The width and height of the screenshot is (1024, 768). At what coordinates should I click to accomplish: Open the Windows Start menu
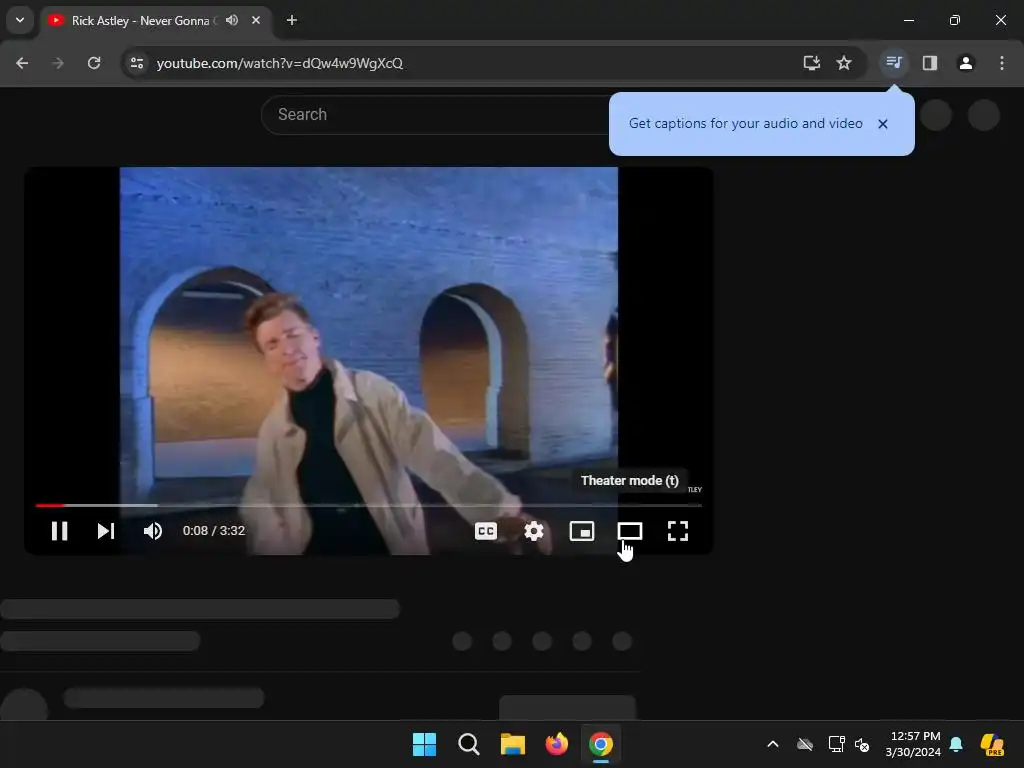[424, 744]
